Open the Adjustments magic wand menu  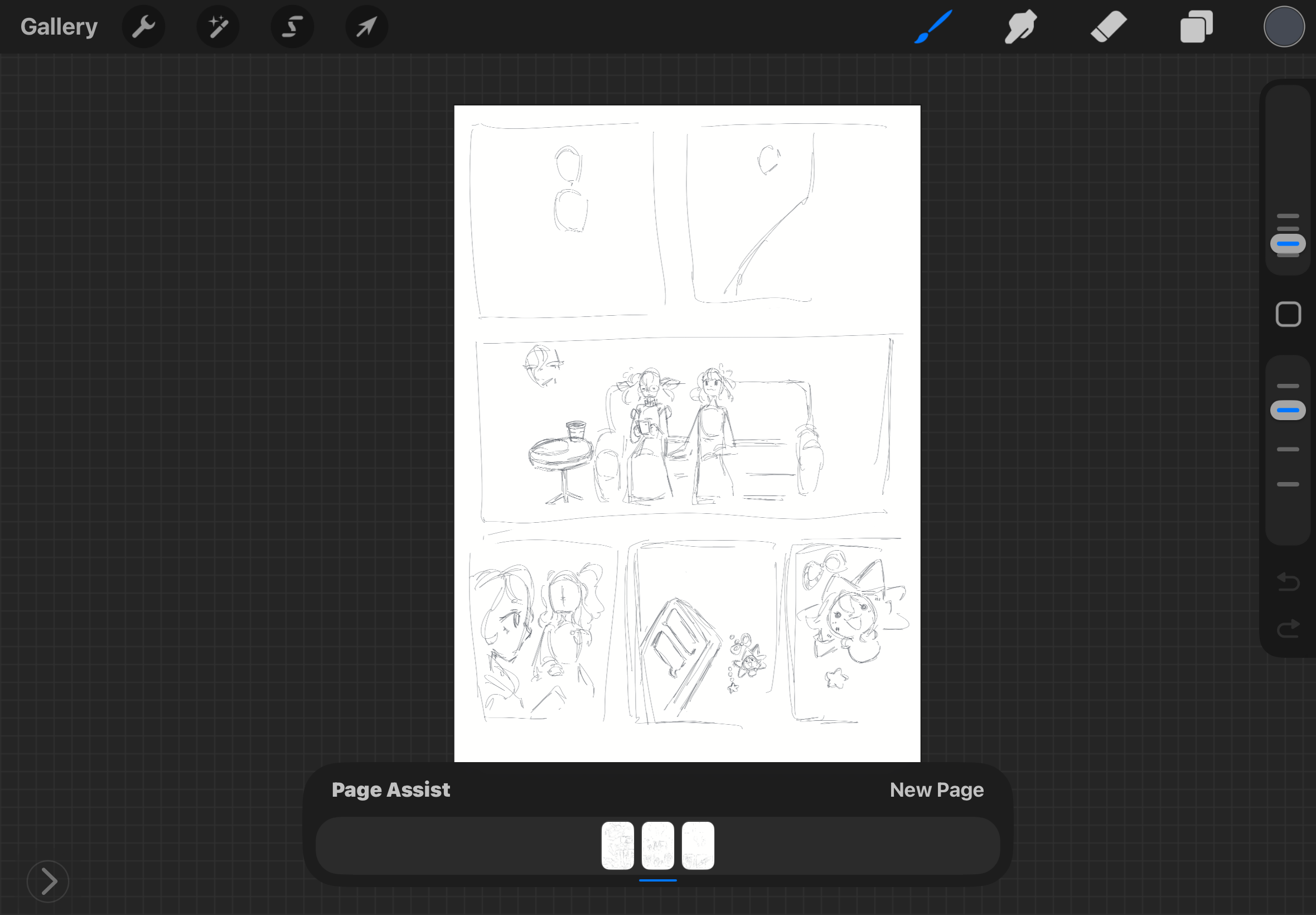217,27
